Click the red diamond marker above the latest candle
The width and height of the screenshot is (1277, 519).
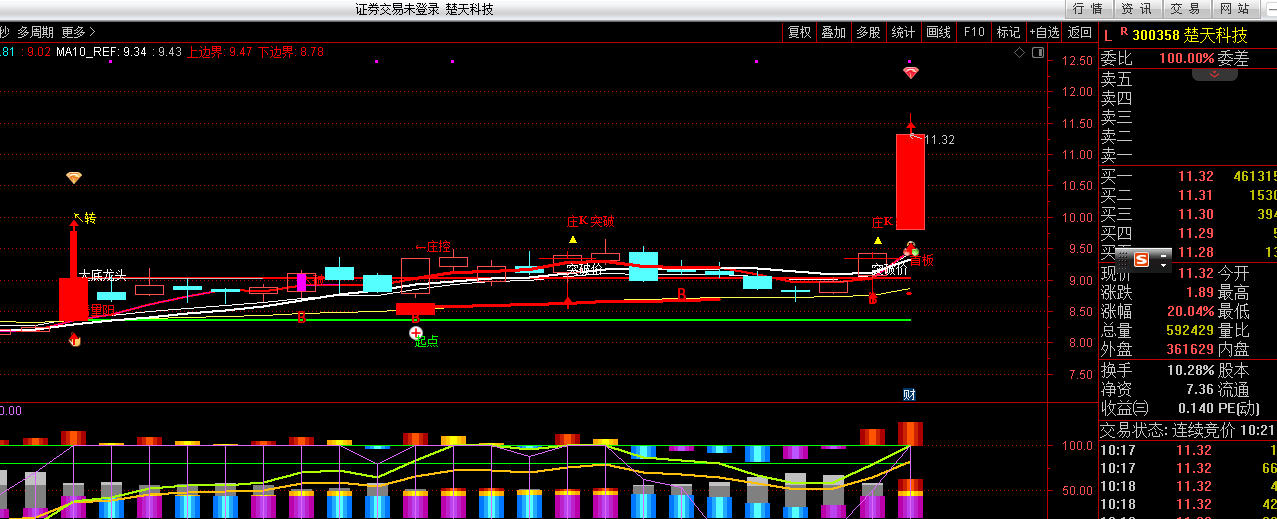911,73
